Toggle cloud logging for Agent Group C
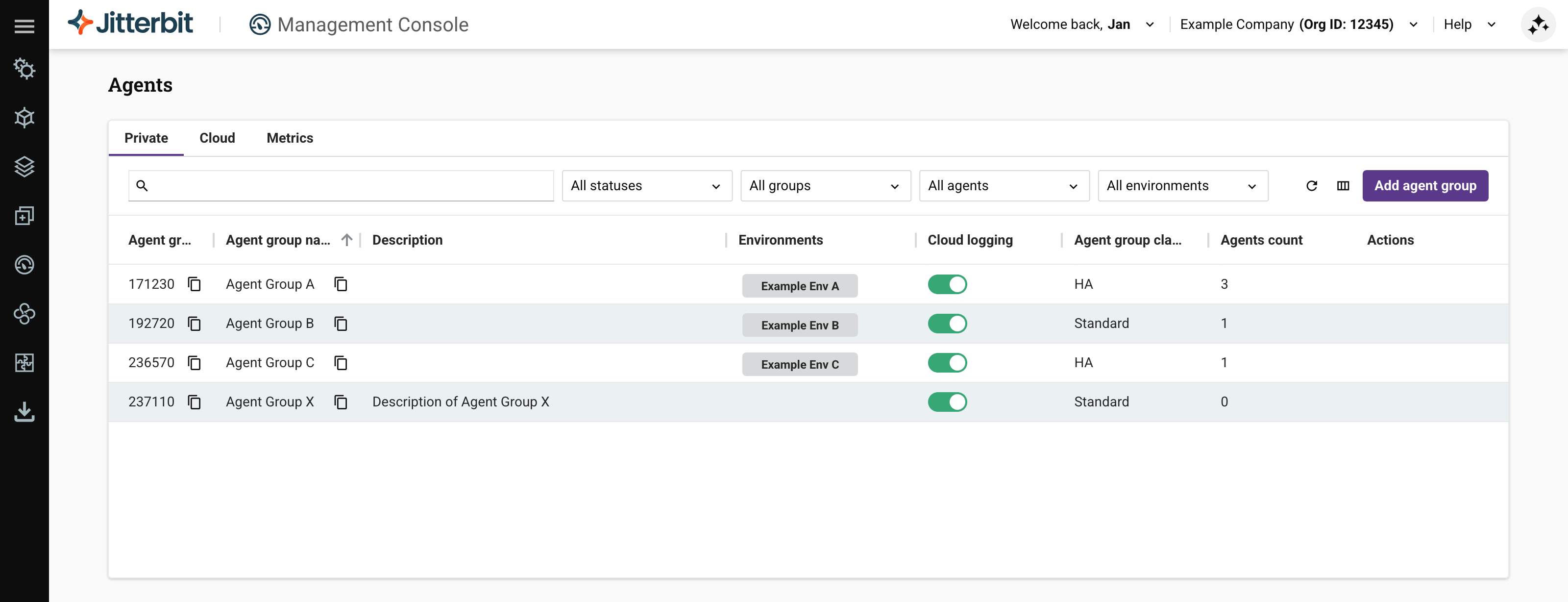 click(x=947, y=363)
